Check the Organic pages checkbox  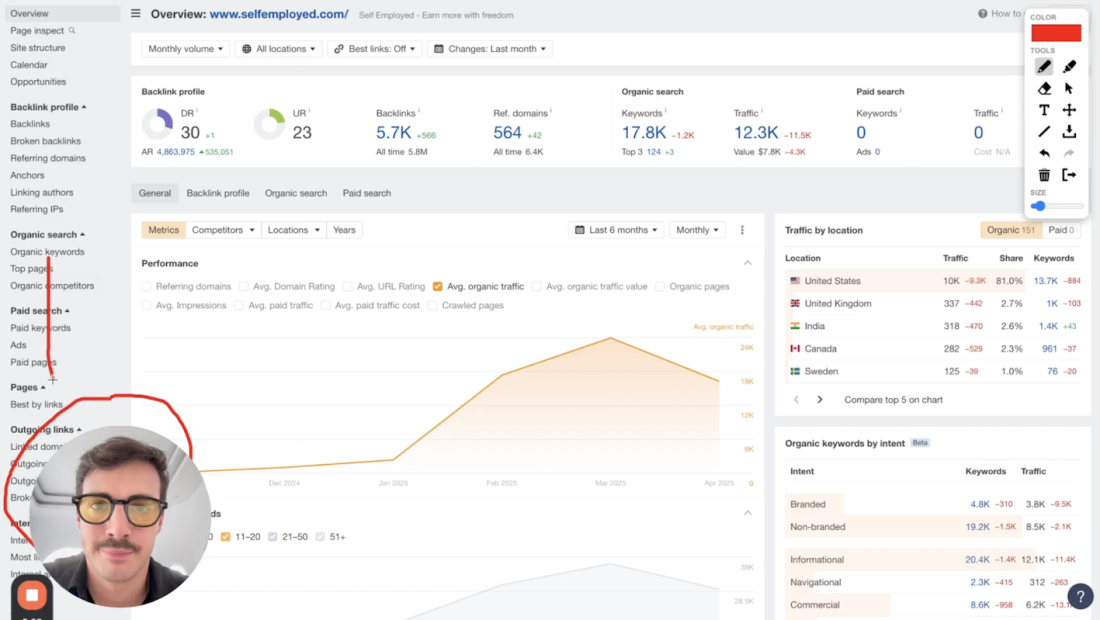click(x=660, y=286)
